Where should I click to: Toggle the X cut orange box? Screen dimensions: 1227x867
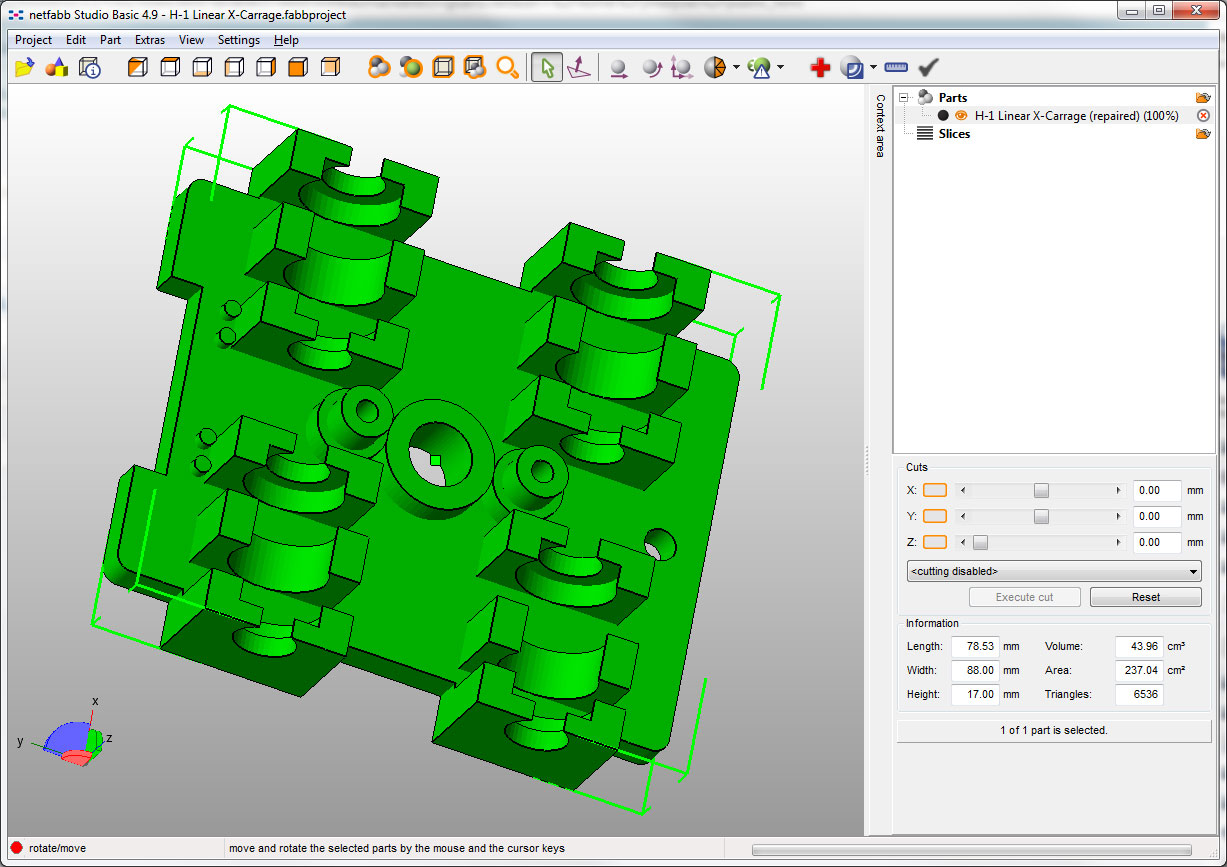tap(934, 490)
